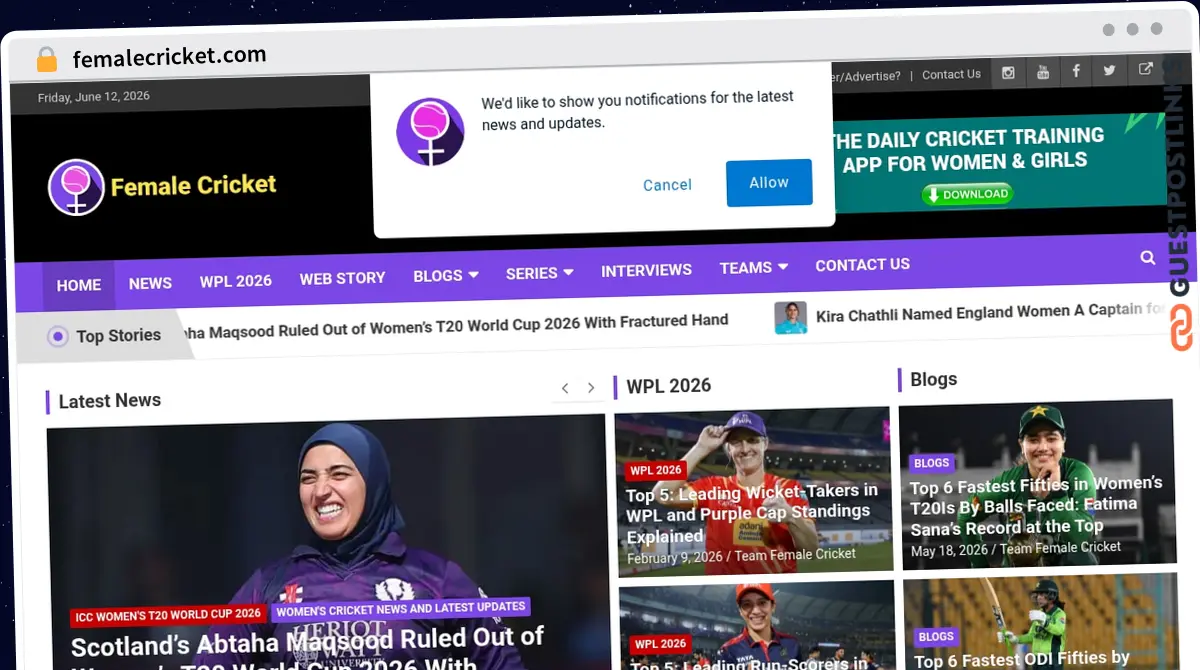
Task: Click the padlock icon in address bar
Action: 46,60
